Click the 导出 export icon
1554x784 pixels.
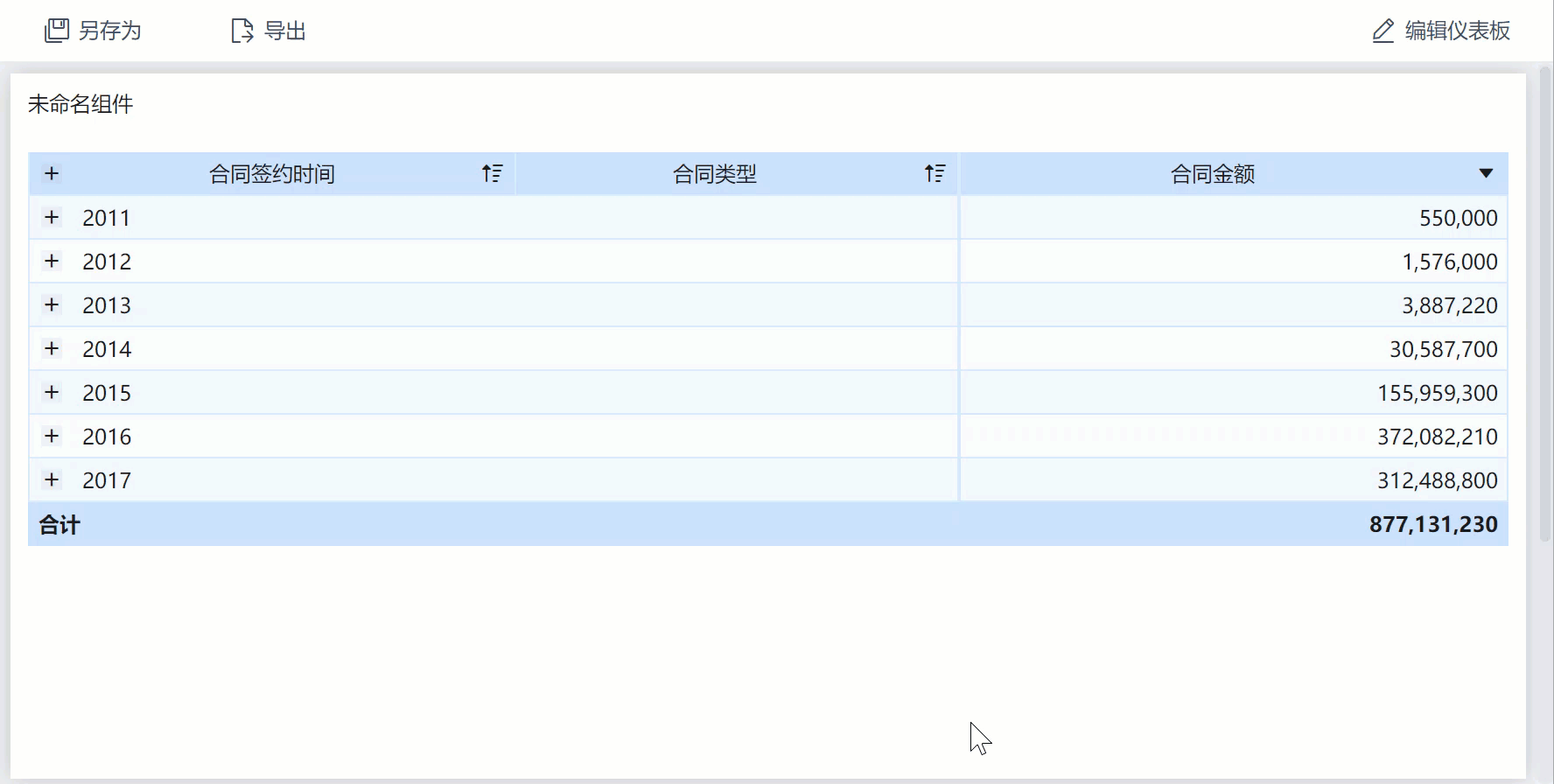pyautogui.click(x=241, y=31)
